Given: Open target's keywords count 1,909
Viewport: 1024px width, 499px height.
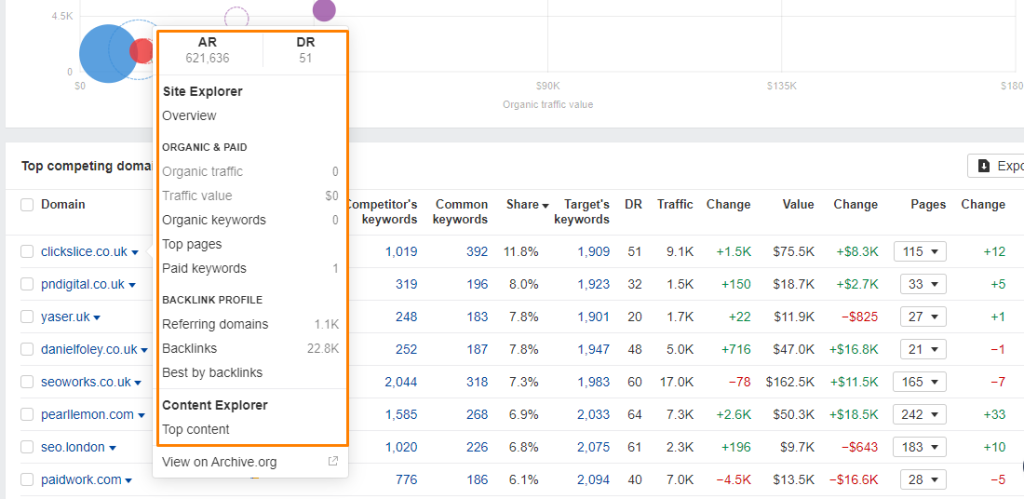Looking at the screenshot, I should pos(593,251).
